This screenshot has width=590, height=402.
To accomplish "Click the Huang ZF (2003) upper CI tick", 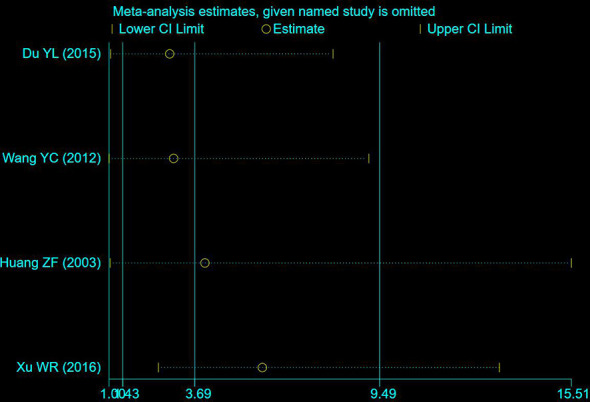I will 571,263.
